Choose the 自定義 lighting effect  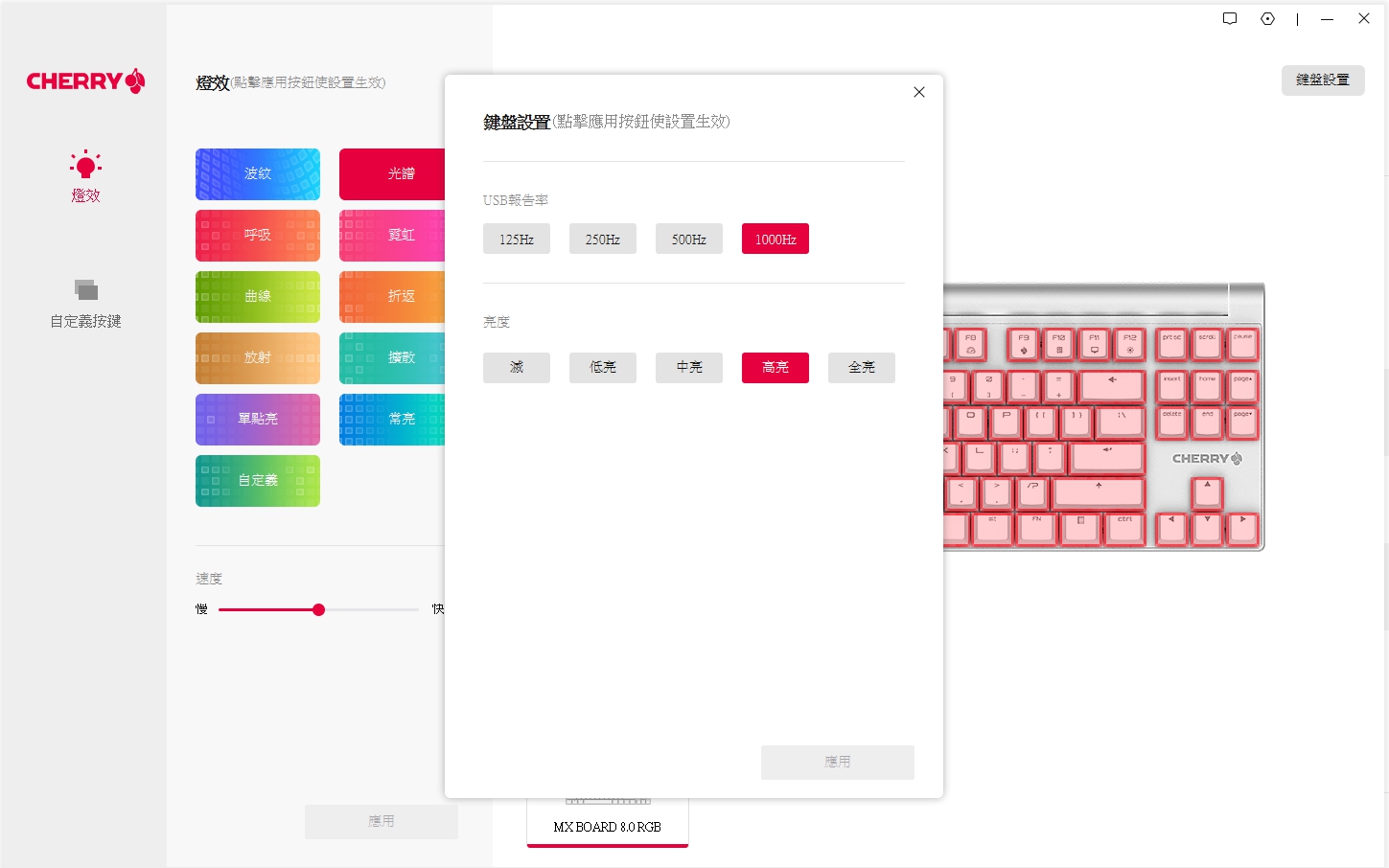click(x=258, y=481)
